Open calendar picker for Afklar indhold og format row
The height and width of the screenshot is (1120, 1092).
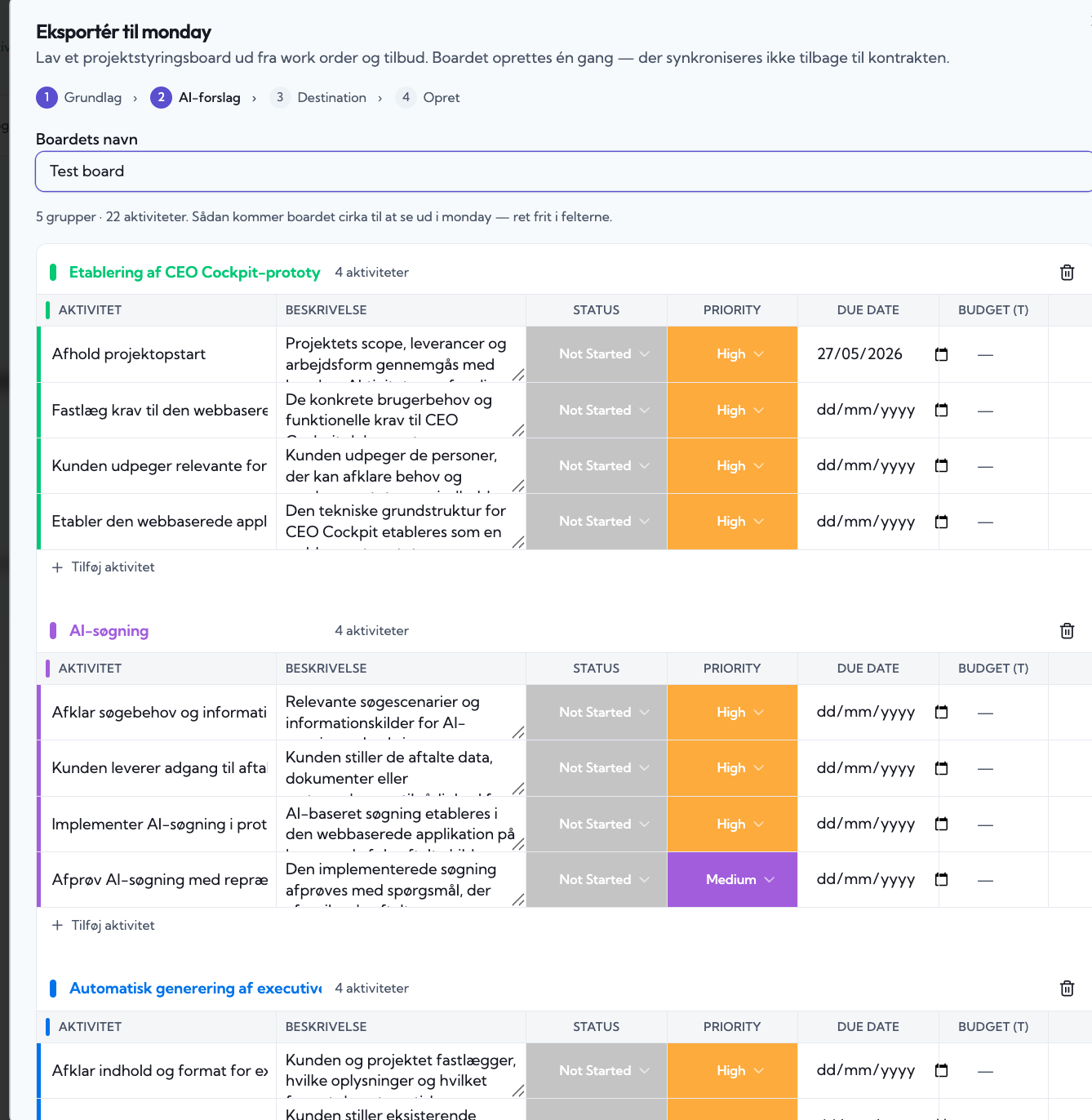pos(941,1070)
